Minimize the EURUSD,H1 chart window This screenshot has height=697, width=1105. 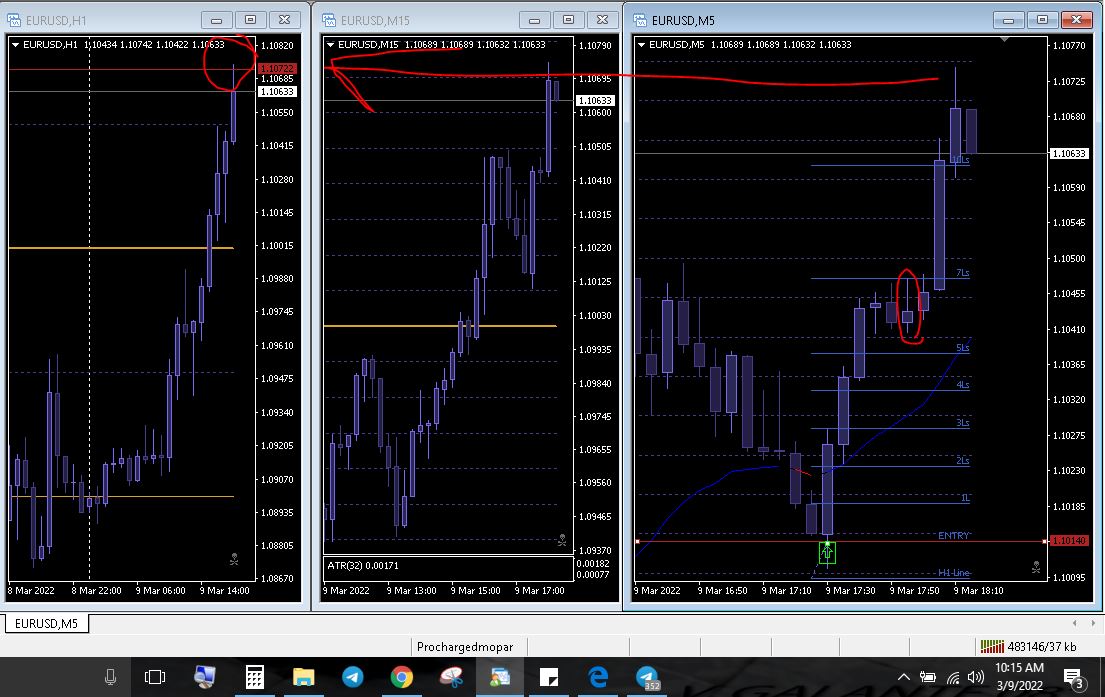pos(216,20)
